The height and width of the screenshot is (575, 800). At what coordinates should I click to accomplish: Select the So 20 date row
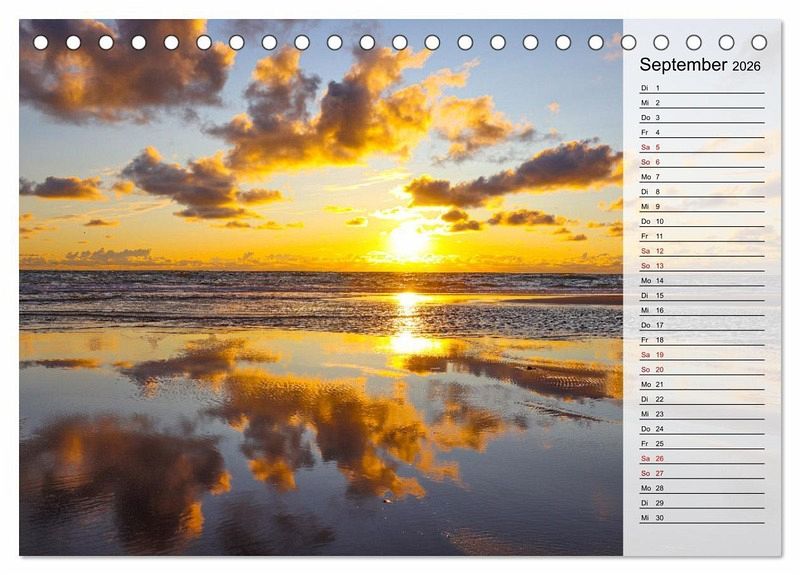(701, 369)
